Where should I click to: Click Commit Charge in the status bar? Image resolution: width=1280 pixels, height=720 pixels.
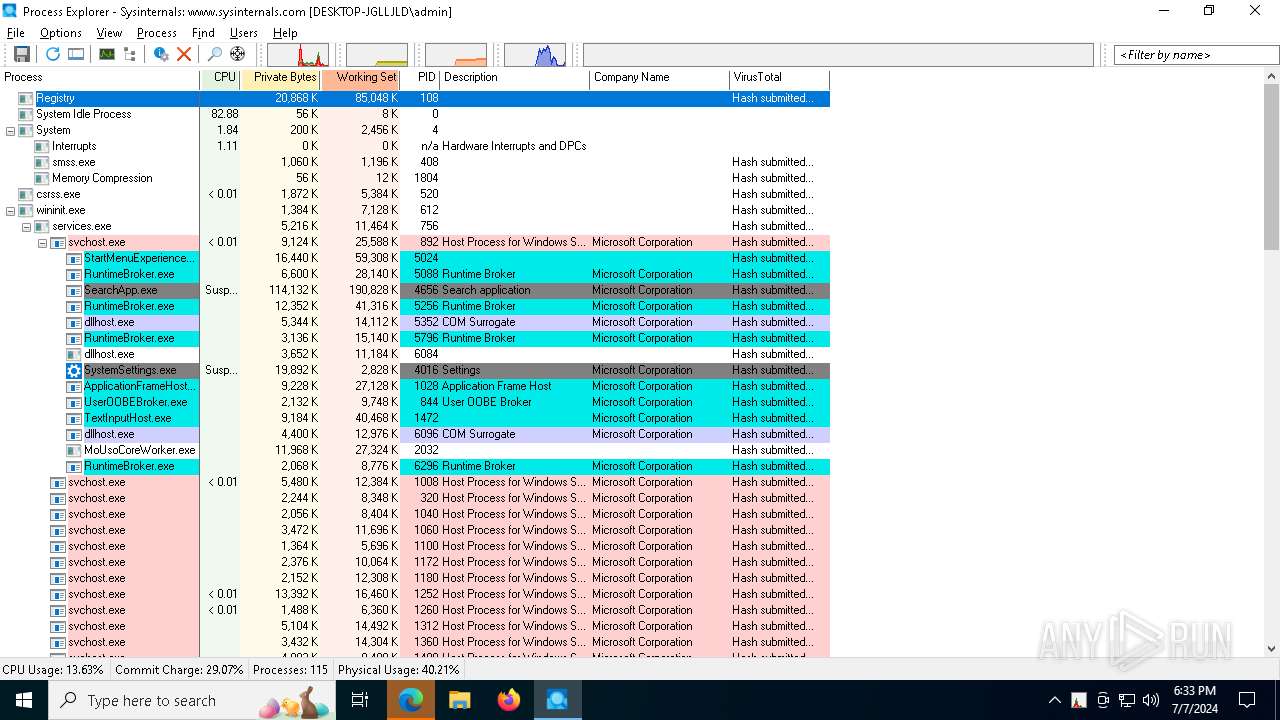179,670
